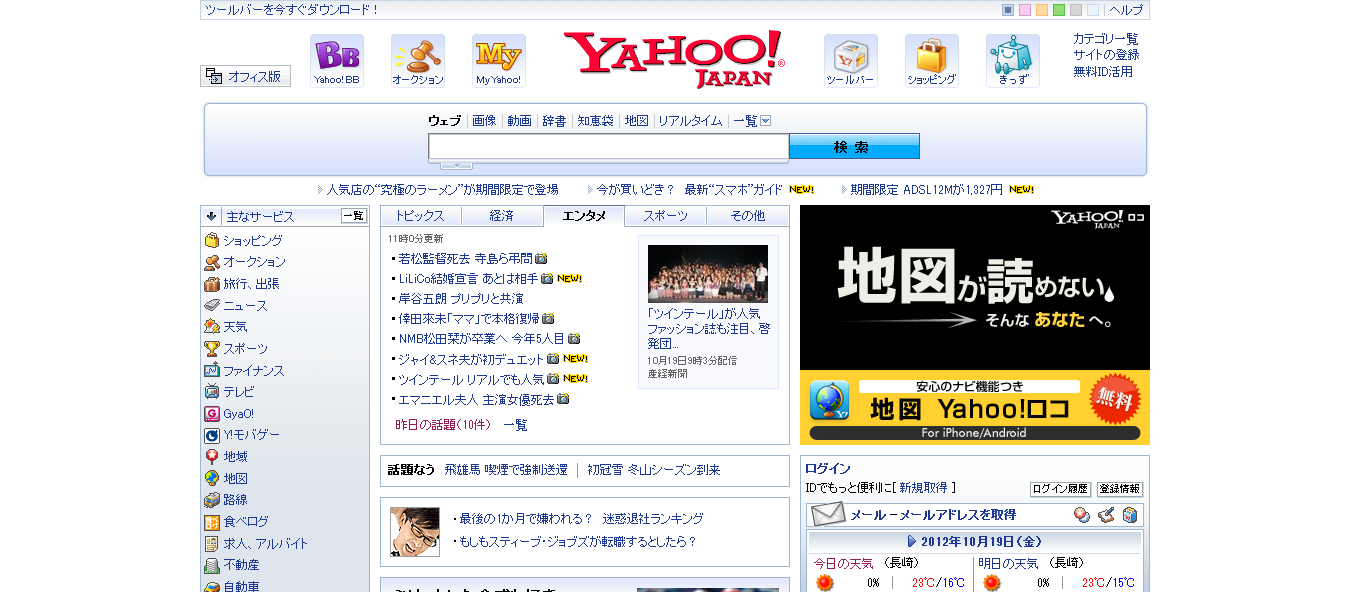Click the 旅行、出張 suitcase icon
Viewport: 1349px width, 592px height.
point(212,284)
